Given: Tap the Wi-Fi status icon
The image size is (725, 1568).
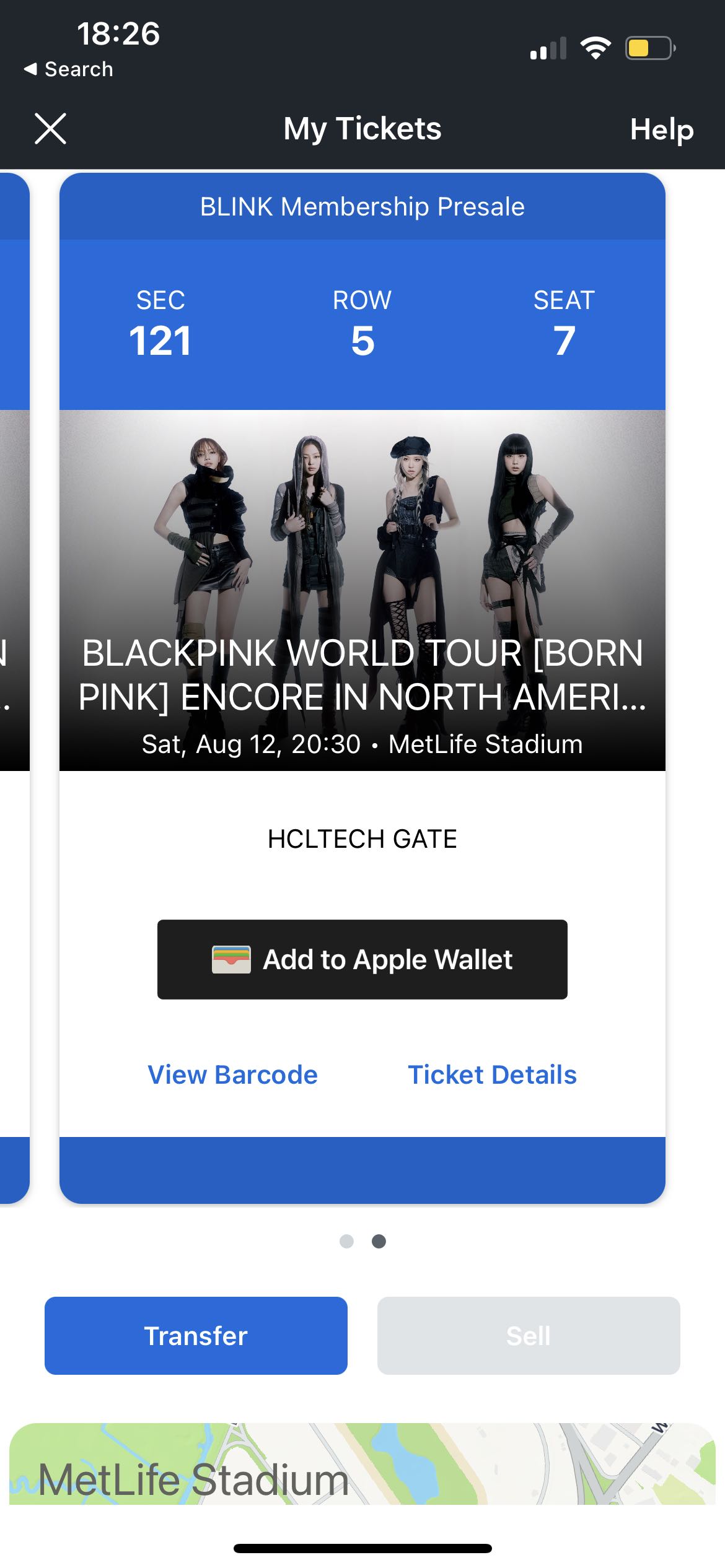Looking at the screenshot, I should tap(595, 48).
